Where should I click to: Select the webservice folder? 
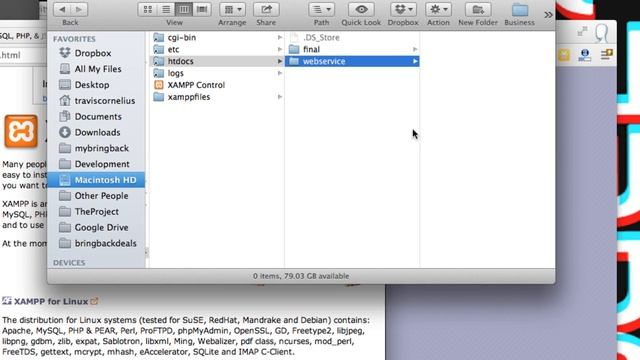pos(352,61)
